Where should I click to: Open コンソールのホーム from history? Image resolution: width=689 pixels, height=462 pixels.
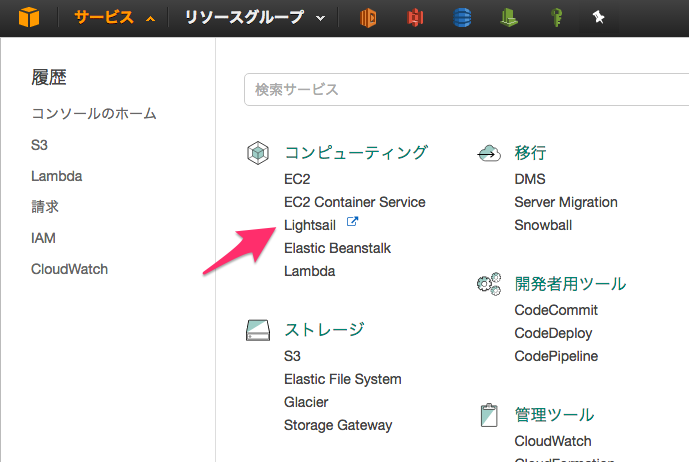94,114
